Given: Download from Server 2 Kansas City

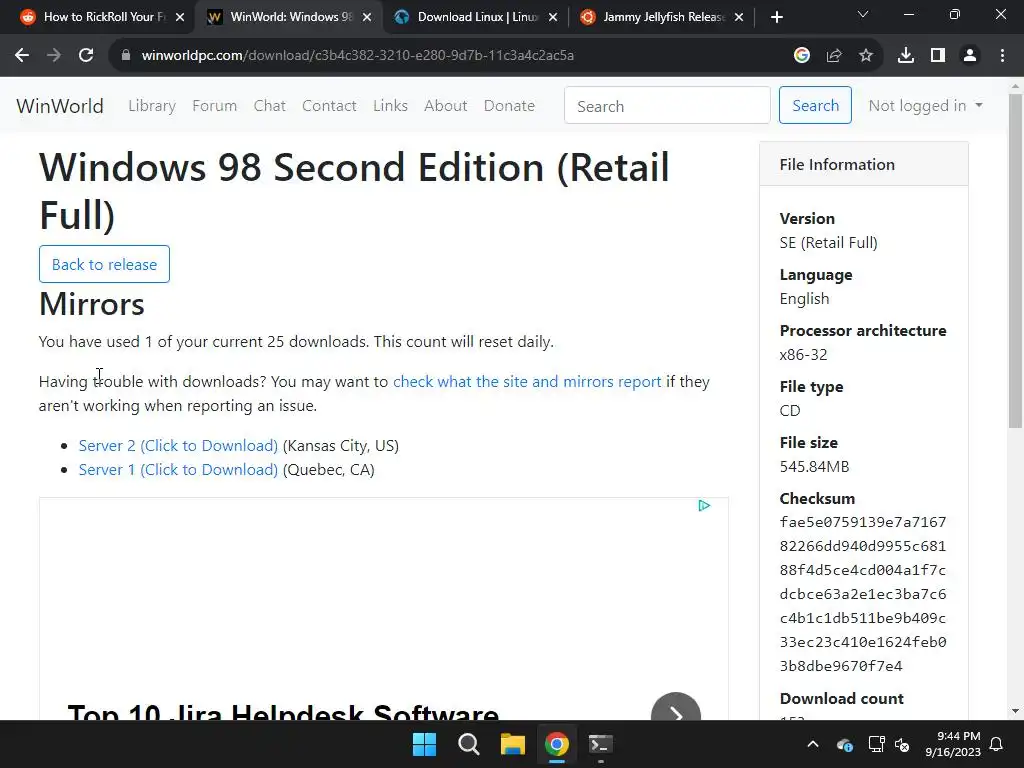Looking at the screenshot, I should click(x=178, y=446).
